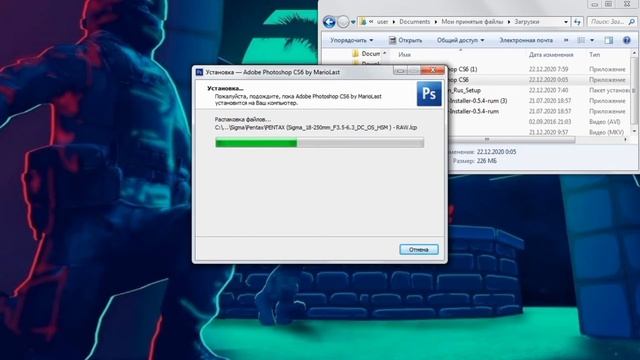Viewport: 640px width, 360px height.
Task: Select the Видео (MKV) file row
Action: click(x=539, y=132)
